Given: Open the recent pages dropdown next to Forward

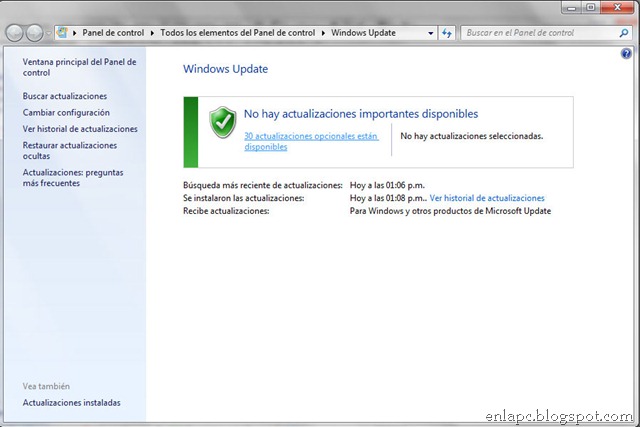Looking at the screenshot, I should [48, 33].
